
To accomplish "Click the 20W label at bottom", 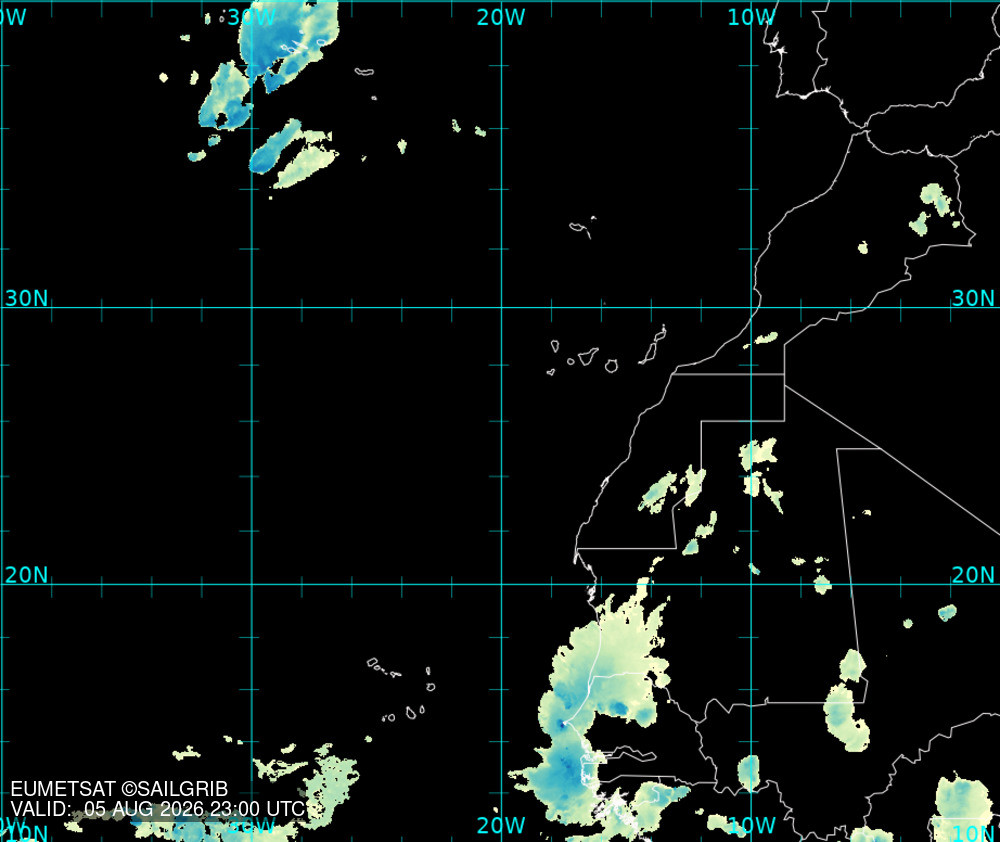I will pos(501,825).
